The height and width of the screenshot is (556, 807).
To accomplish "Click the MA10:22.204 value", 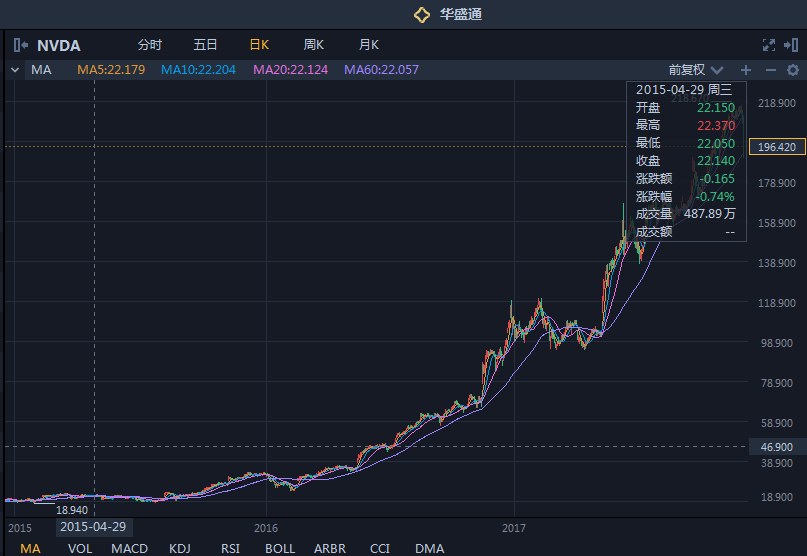I will (198, 70).
